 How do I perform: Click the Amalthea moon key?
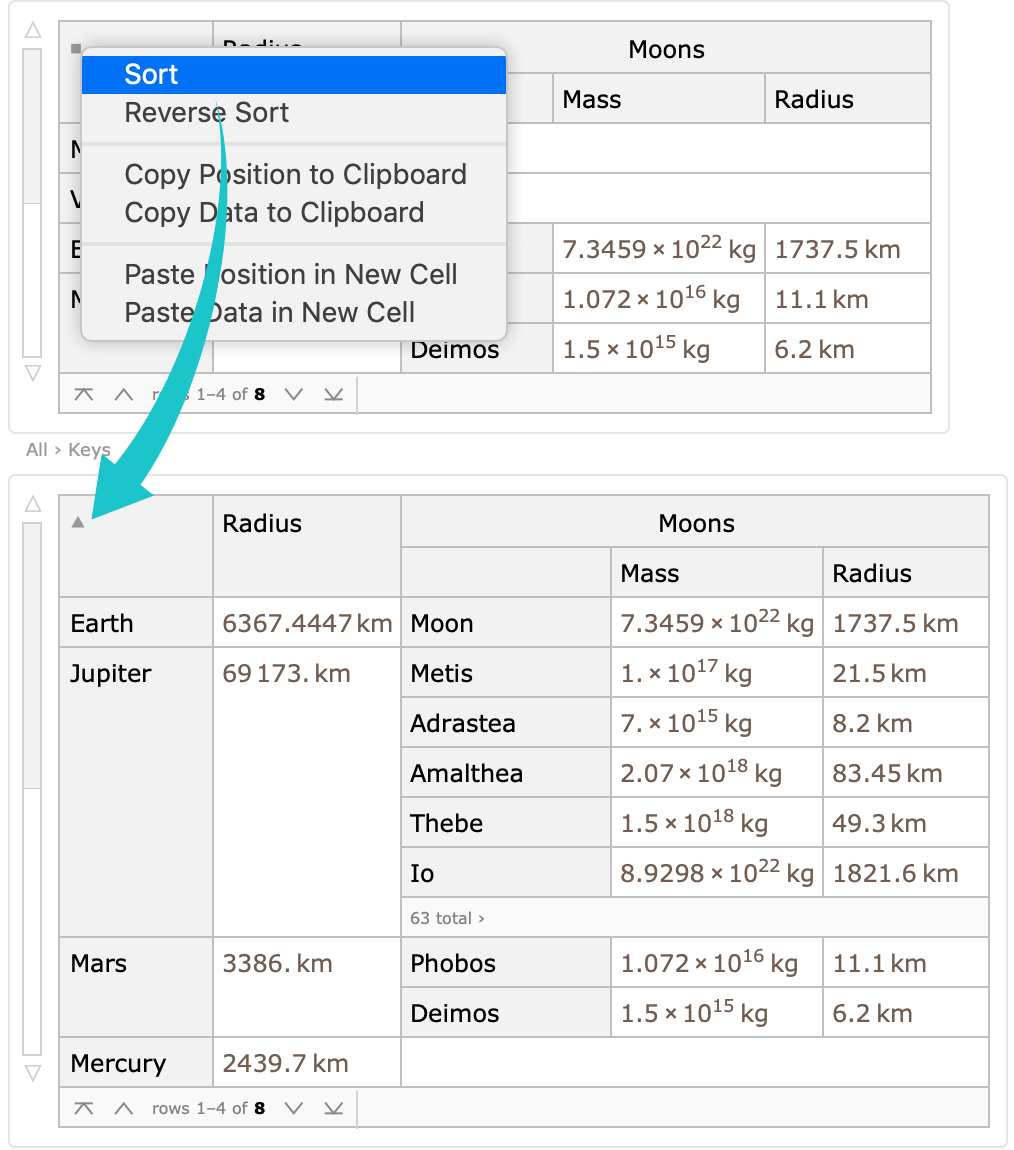point(506,773)
